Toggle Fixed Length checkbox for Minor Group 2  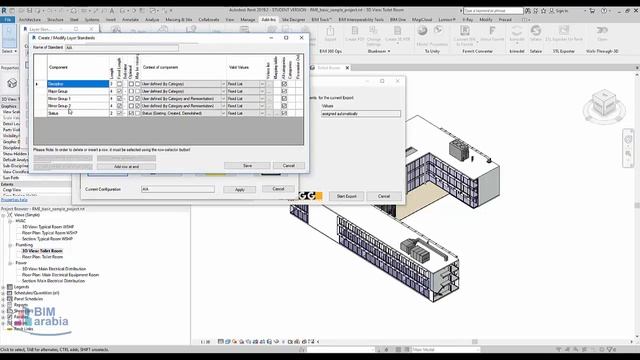click(119, 106)
